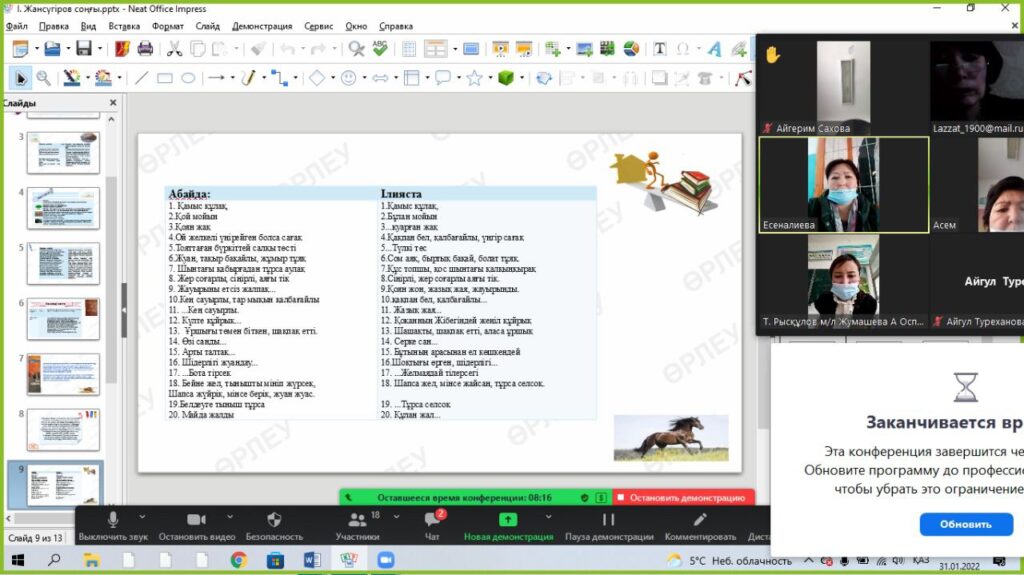Pause sharing with Пауза демонстрации
This screenshot has width=1024, height=575.
pos(609,526)
